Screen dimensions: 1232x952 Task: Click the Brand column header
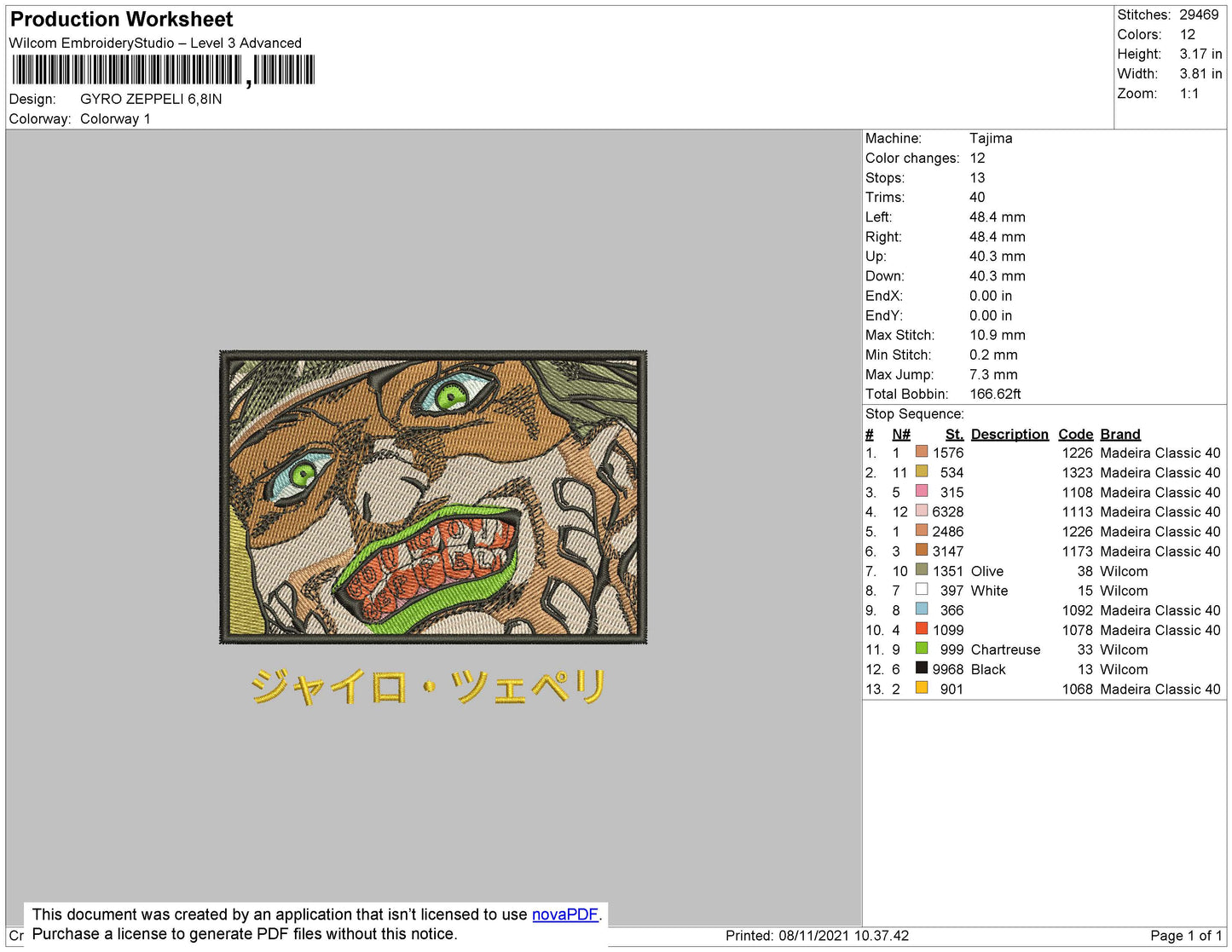pyautogui.click(x=1120, y=434)
